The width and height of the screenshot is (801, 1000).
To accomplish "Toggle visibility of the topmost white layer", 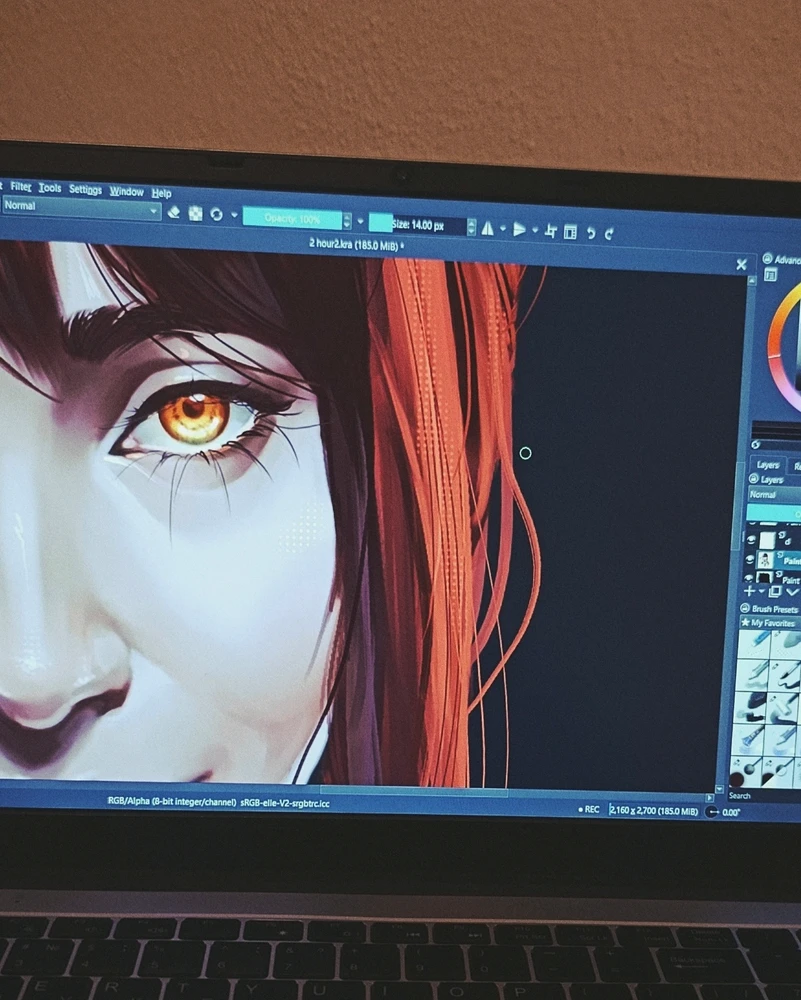I will 751,540.
